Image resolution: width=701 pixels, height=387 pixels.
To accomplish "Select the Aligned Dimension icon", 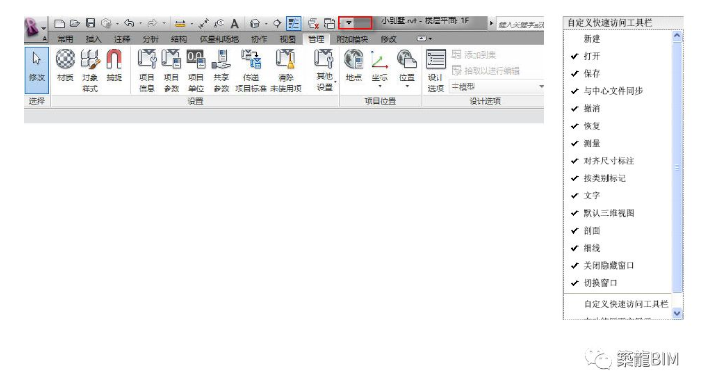I will (x=203, y=23).
